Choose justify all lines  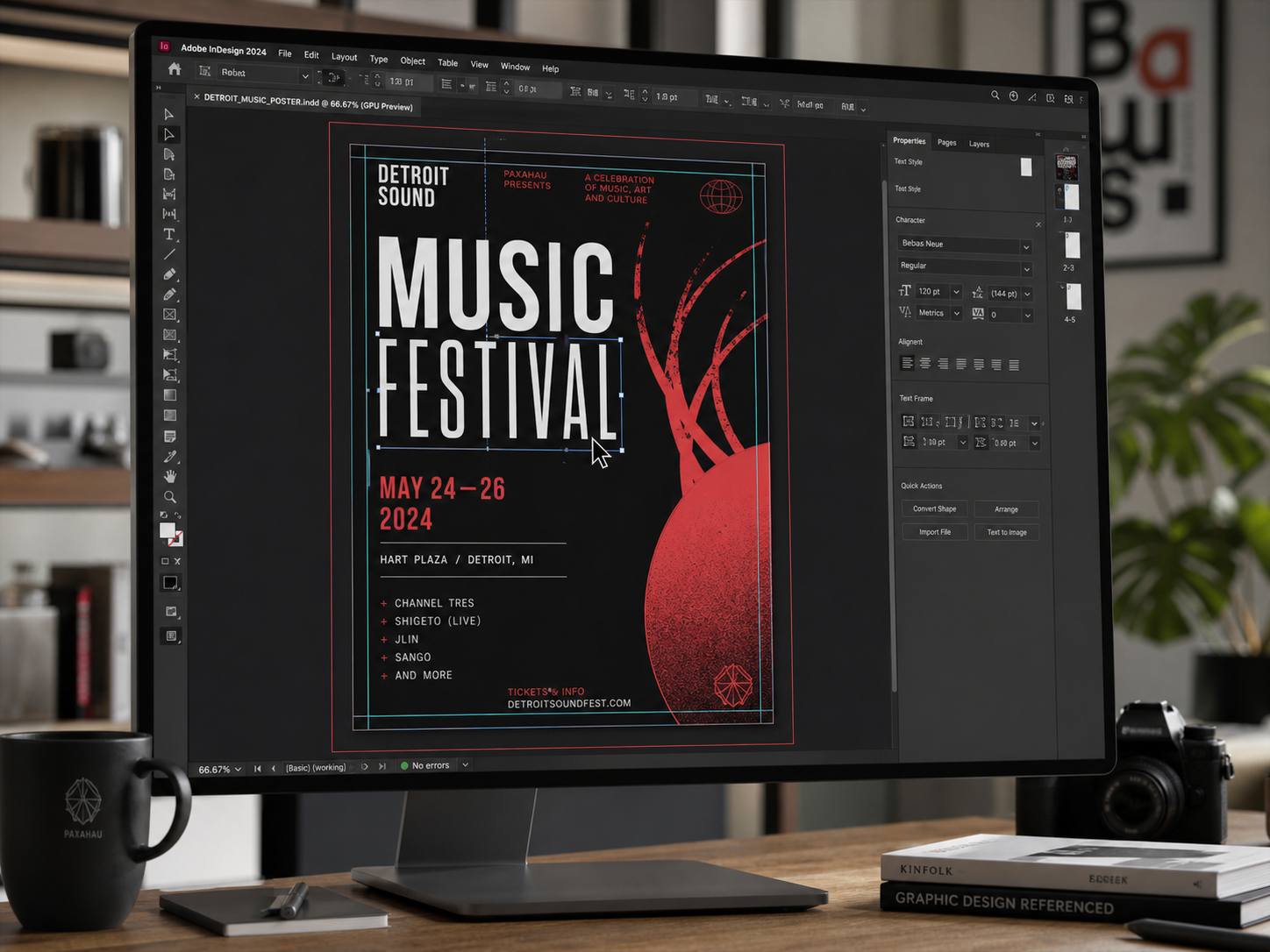coord(1014,365)
